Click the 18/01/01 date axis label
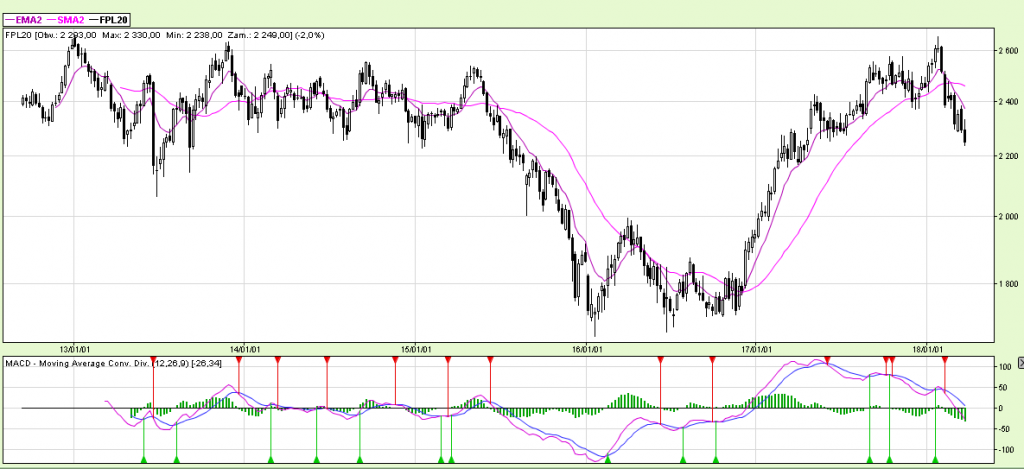The image size is (1024, 469). pyautogui.click(x=929, y=349)
